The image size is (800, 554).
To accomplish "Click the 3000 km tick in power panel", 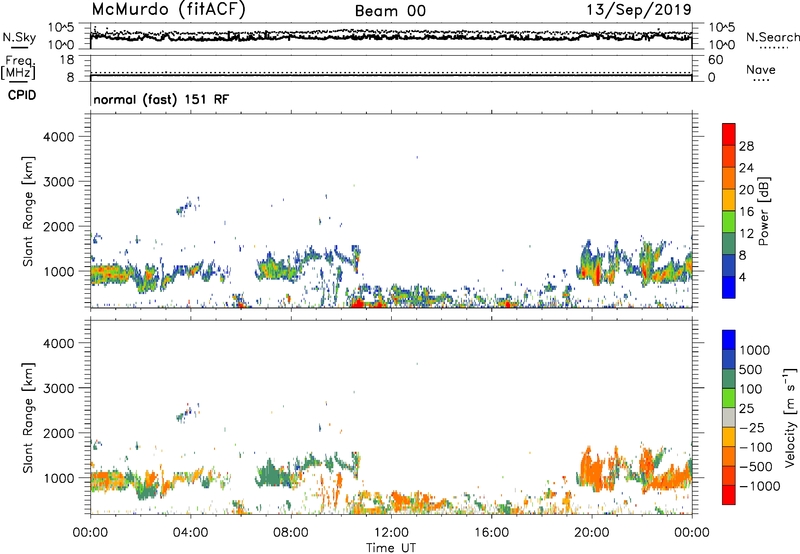I will coord(59,182).
